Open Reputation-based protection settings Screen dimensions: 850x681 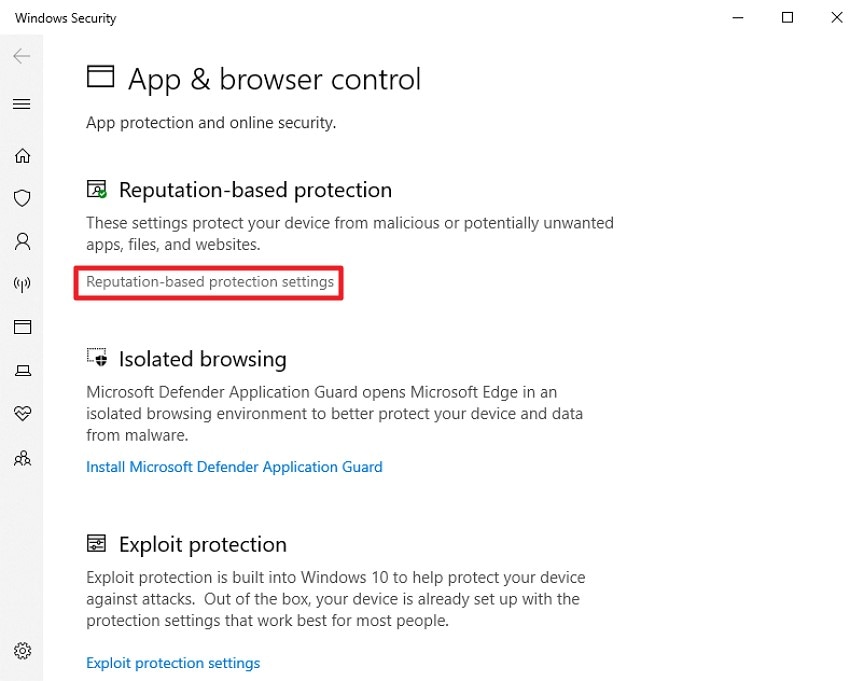point(208,282)
